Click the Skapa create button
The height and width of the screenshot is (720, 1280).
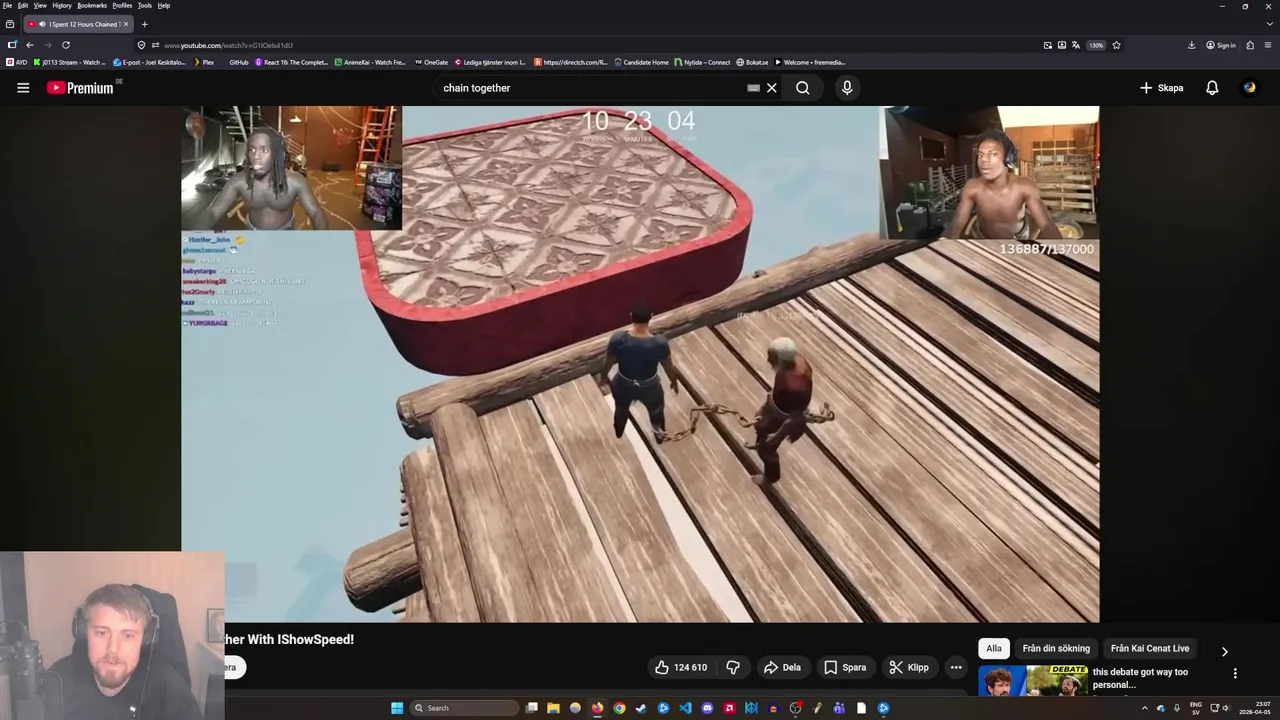[1162, 88]
